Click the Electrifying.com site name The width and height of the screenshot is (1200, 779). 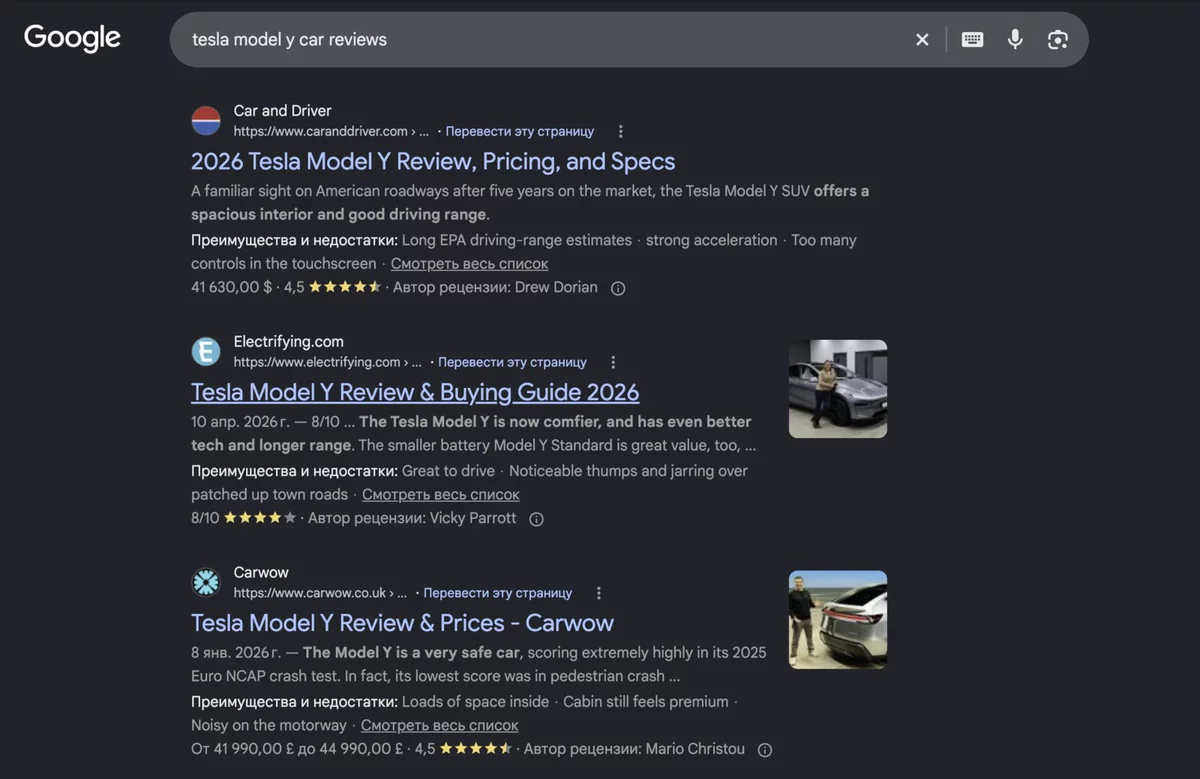point(288,342)
